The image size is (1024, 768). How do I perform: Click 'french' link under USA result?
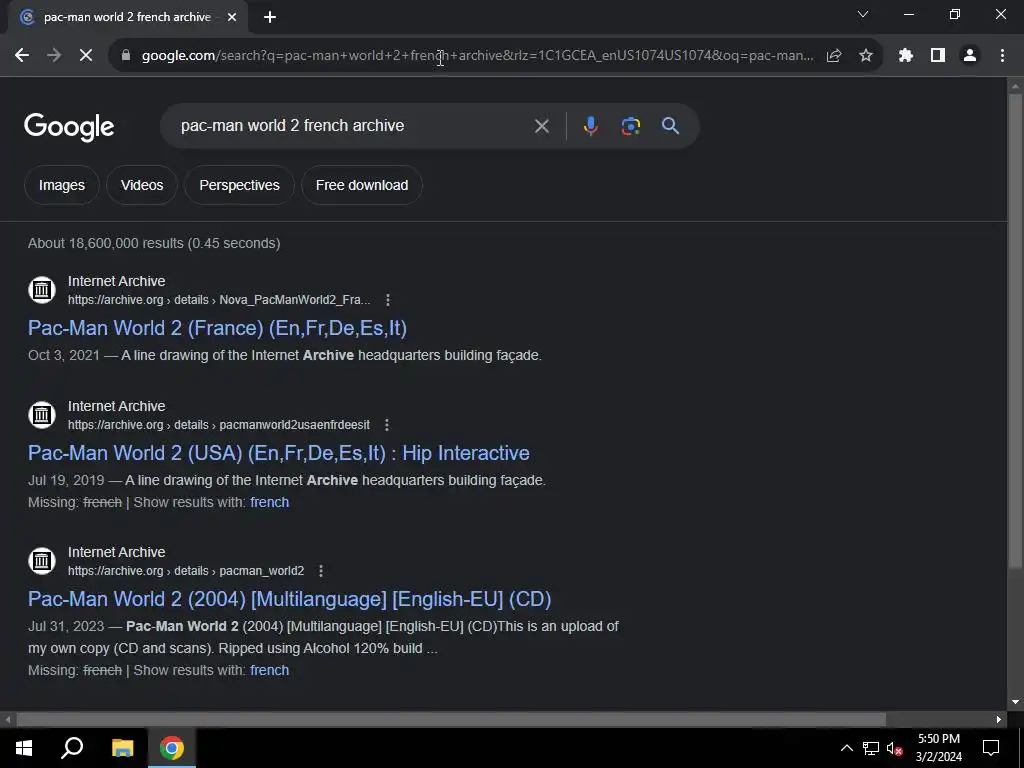click(269, 502)
